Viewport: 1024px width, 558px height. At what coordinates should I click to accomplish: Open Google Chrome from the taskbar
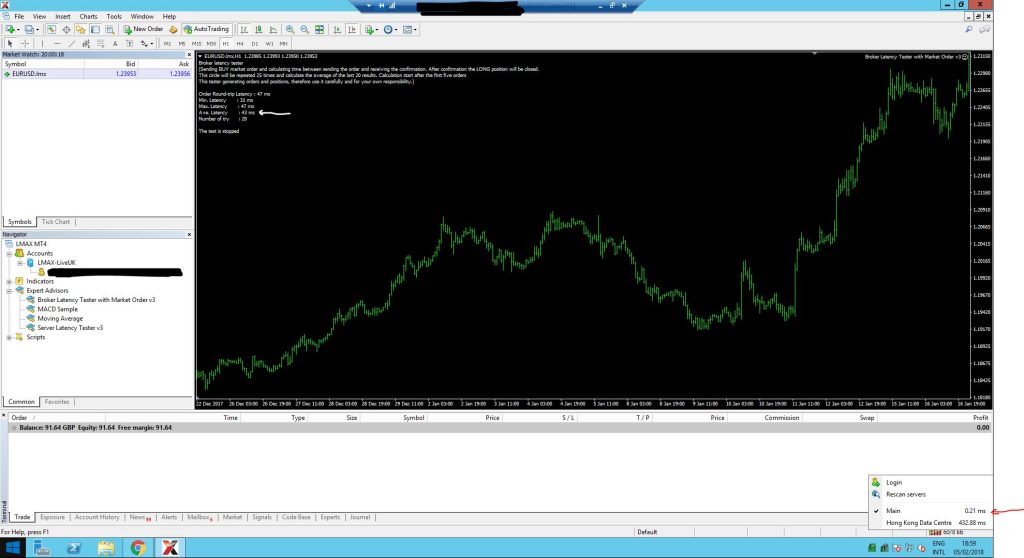[138, 548]
